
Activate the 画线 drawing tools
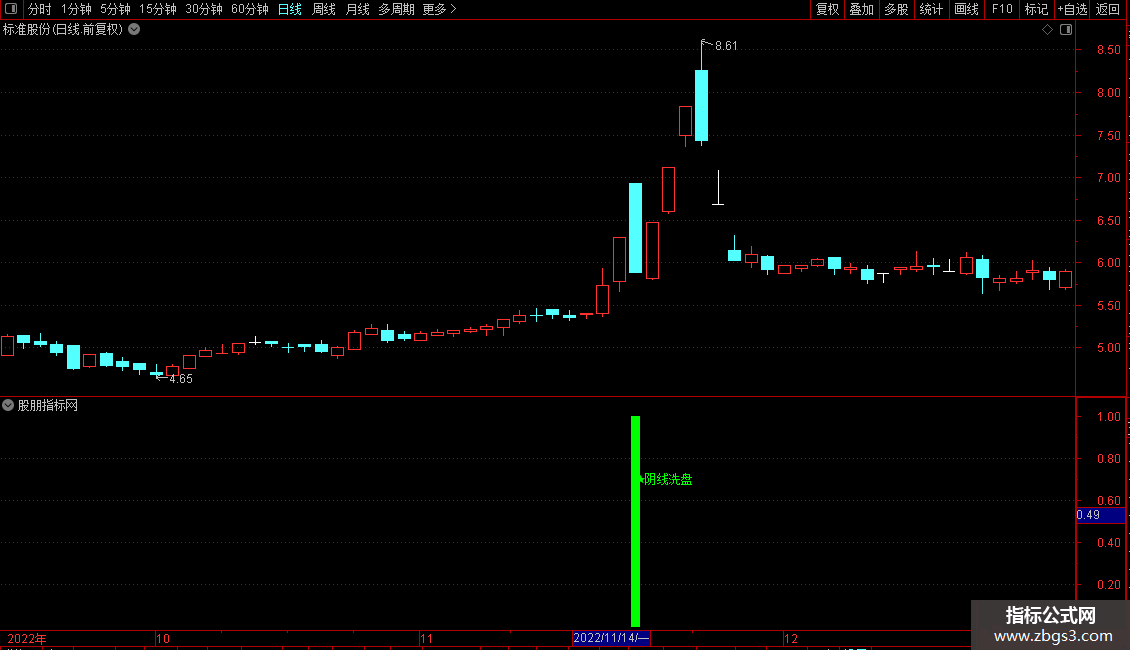click(x=966, y=9)
